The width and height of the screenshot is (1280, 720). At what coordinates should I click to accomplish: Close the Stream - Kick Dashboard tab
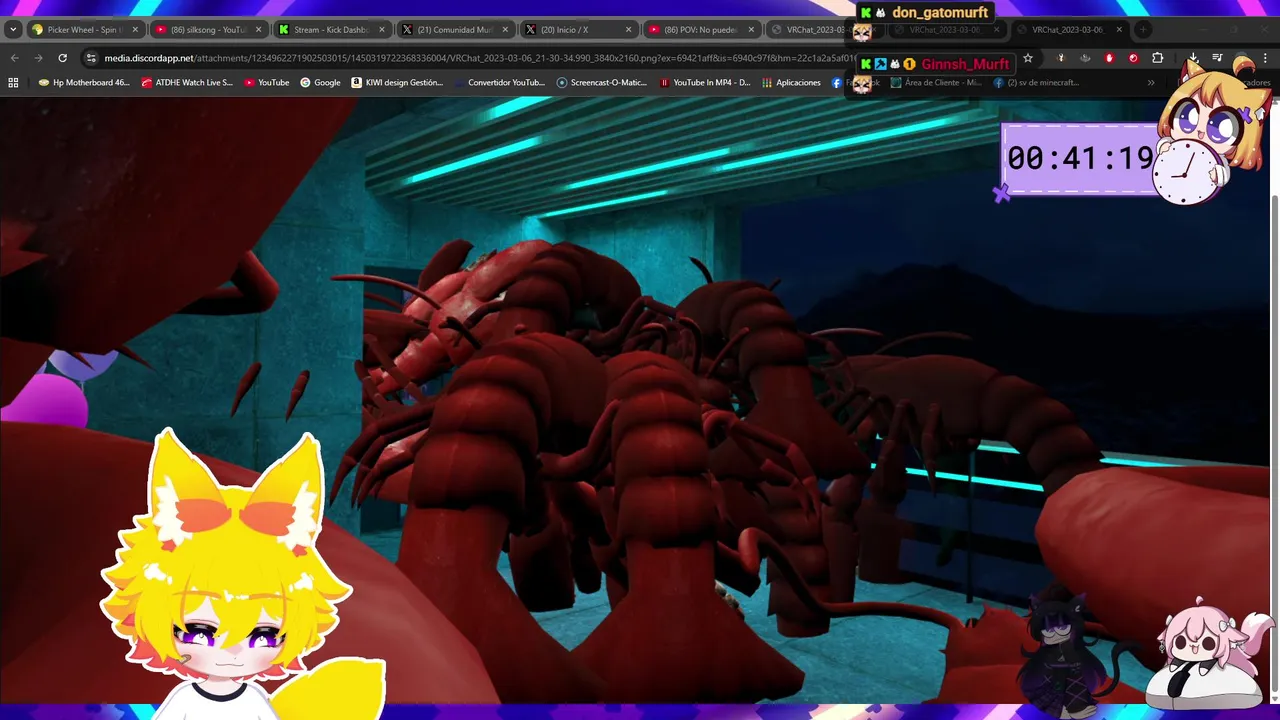pyautogui.click(x=382, y=29)
